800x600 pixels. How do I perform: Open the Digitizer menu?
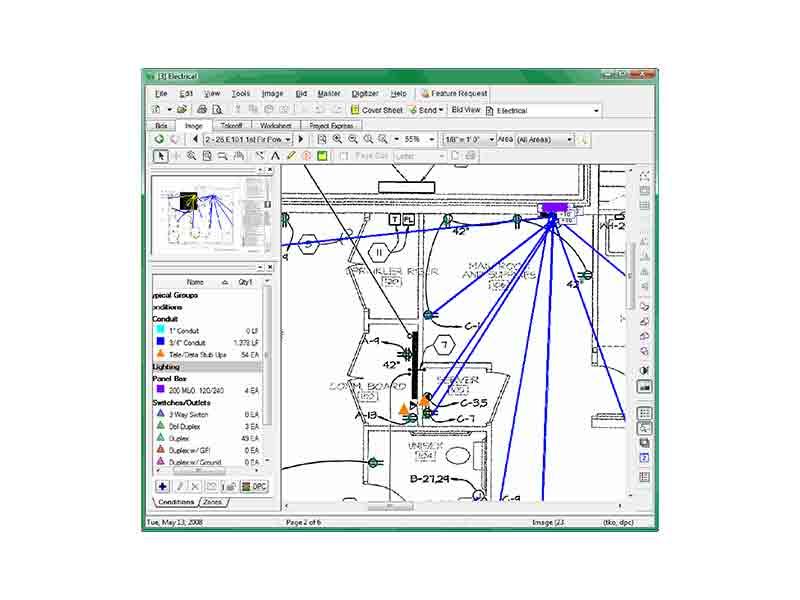coord(365,93)
